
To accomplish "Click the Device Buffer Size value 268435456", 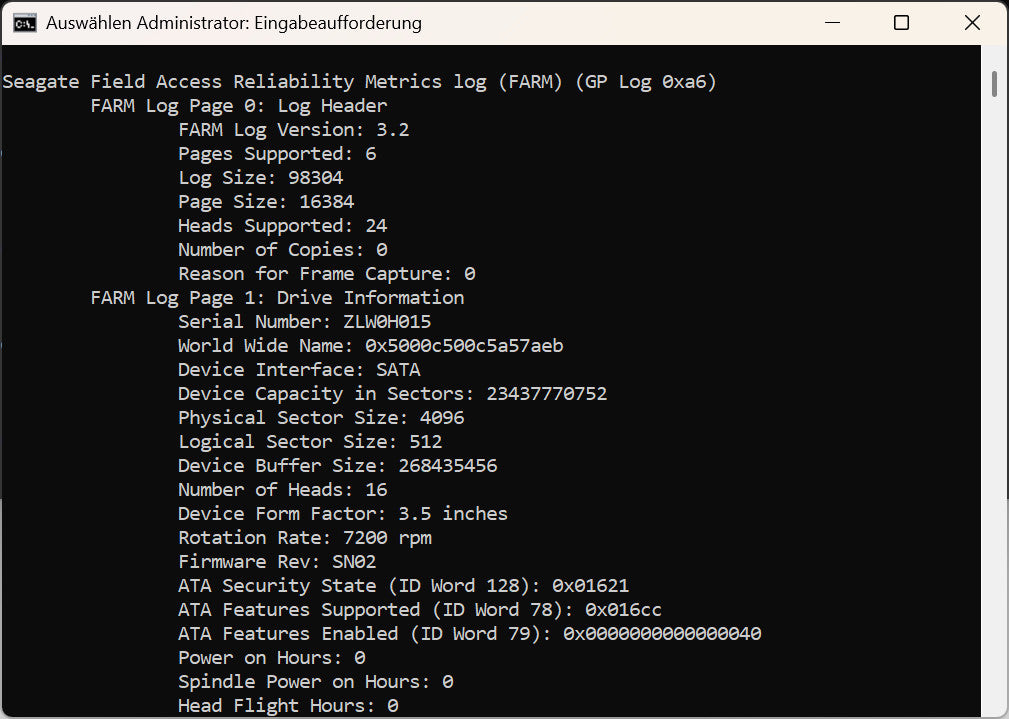I will pyautogui.click(x=447, y=466).
